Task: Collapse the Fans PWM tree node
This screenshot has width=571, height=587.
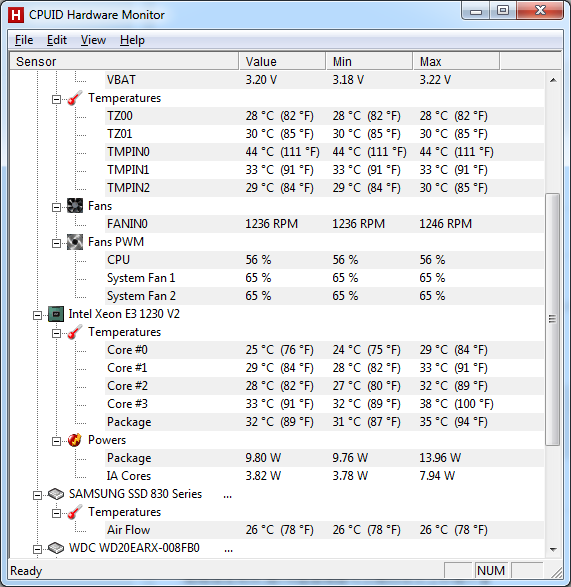Action: (56, 244)
